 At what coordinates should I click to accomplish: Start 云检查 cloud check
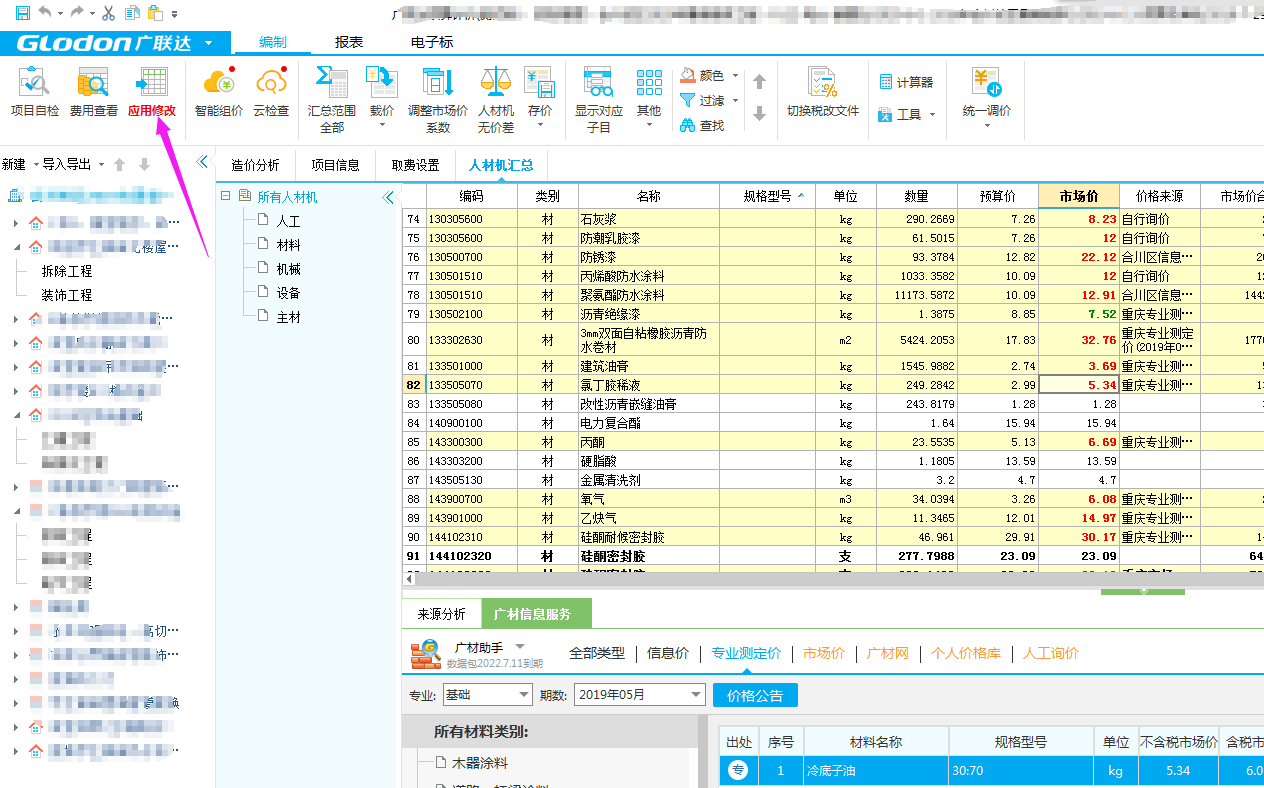(x=271, y=94)
